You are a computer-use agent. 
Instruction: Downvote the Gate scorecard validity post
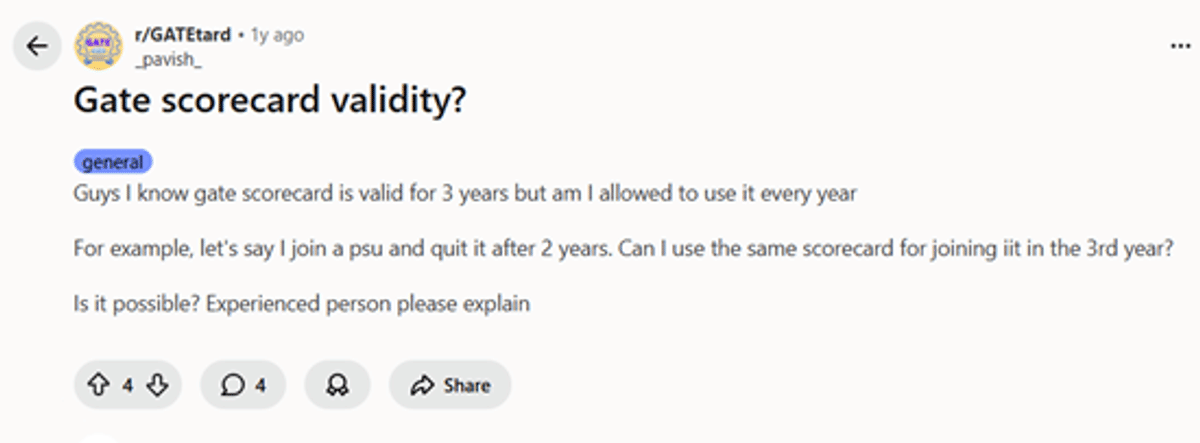click(x=156, y=385)
